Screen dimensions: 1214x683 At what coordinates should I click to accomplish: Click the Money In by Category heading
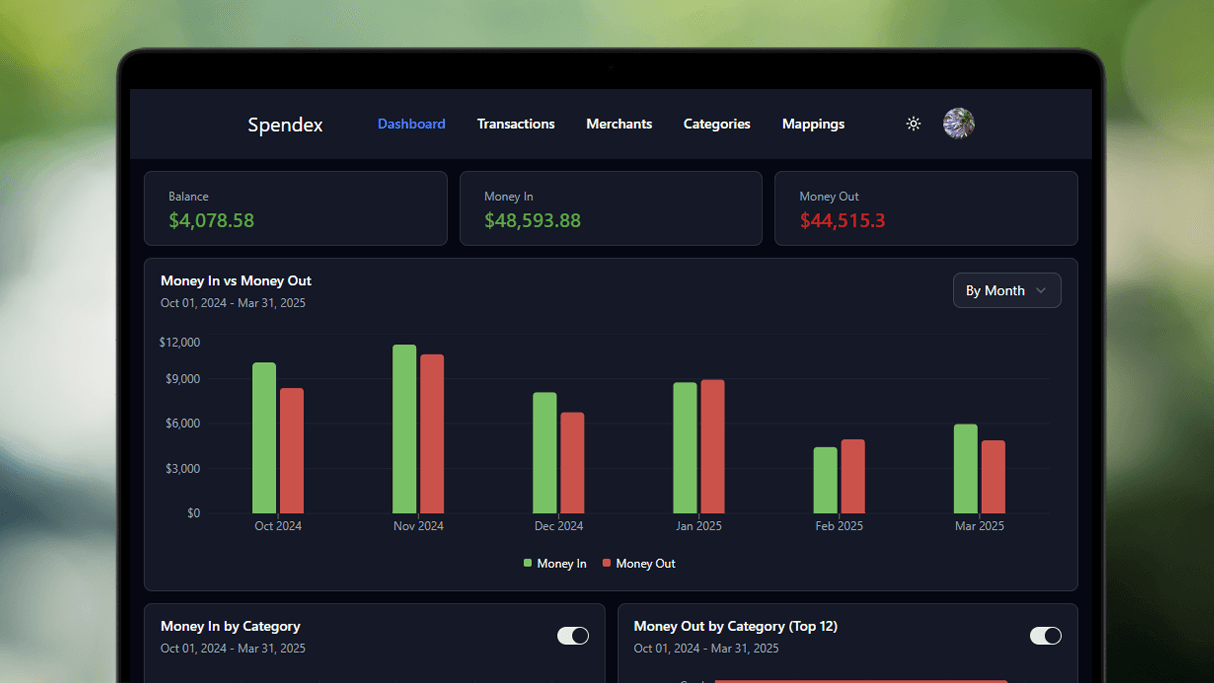coord(230,627)
